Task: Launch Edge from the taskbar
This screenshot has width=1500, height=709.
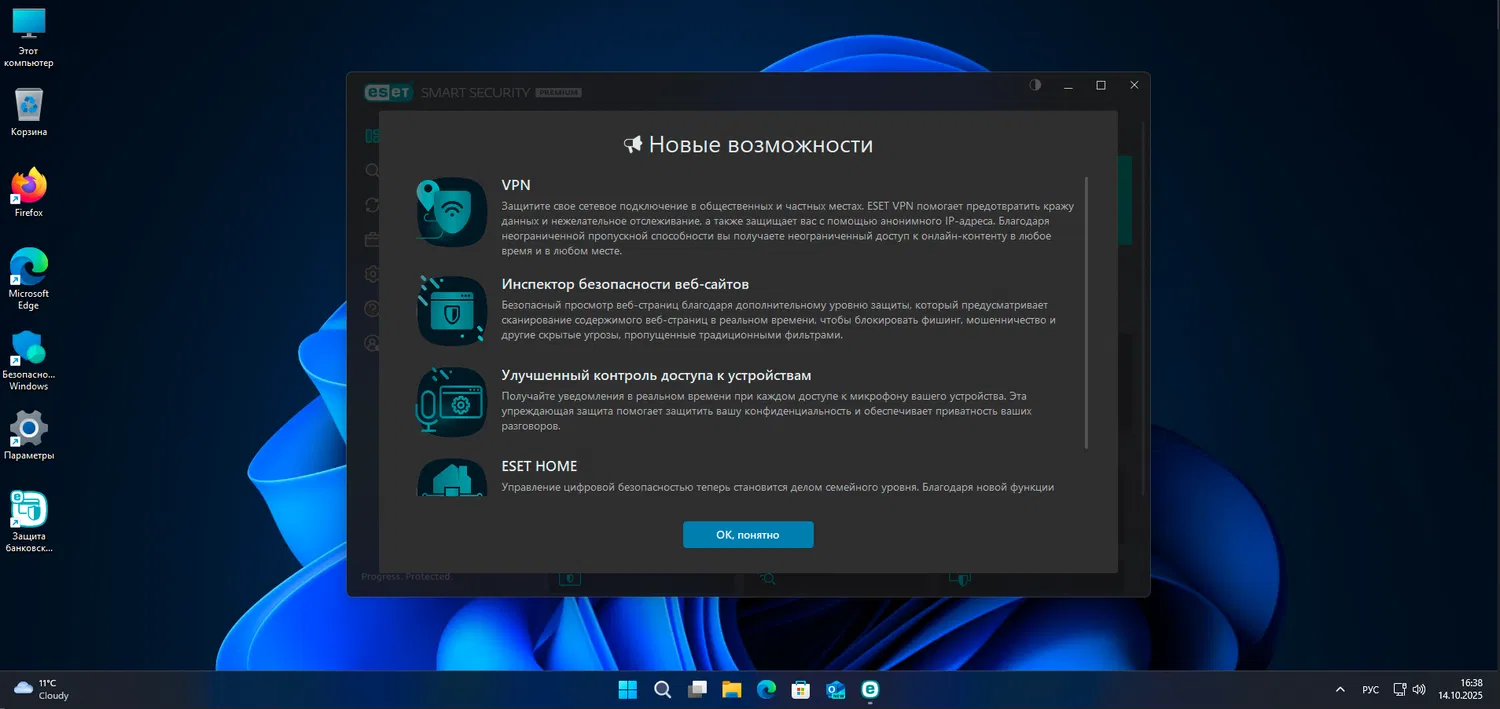Action: pyautogui.click(x=766, y=689)
